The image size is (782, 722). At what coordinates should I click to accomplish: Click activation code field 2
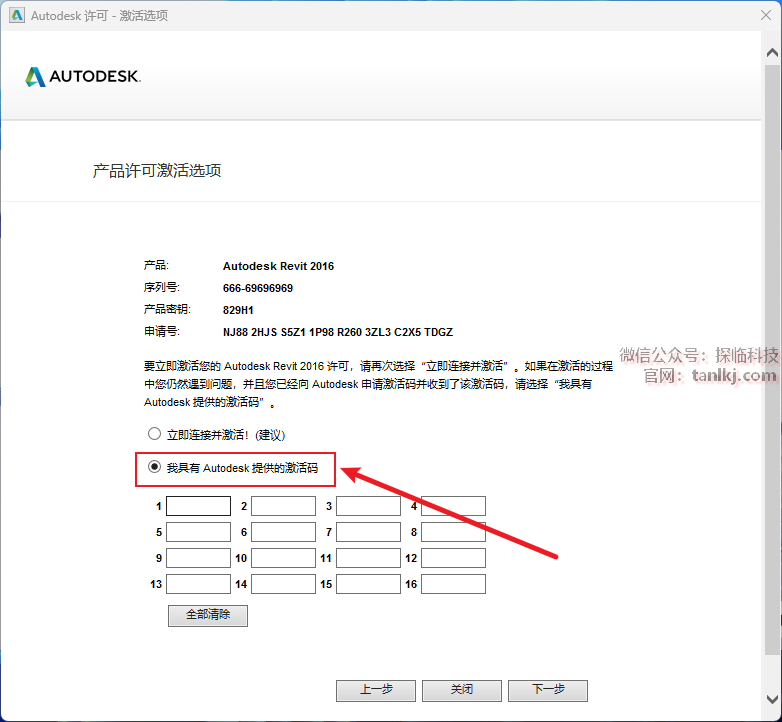tap(283, 506)
